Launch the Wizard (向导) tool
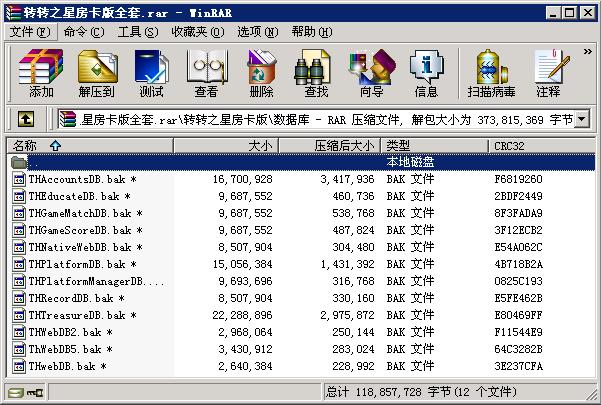This screenshot has width=601, height=405. (x=371, y=73)
